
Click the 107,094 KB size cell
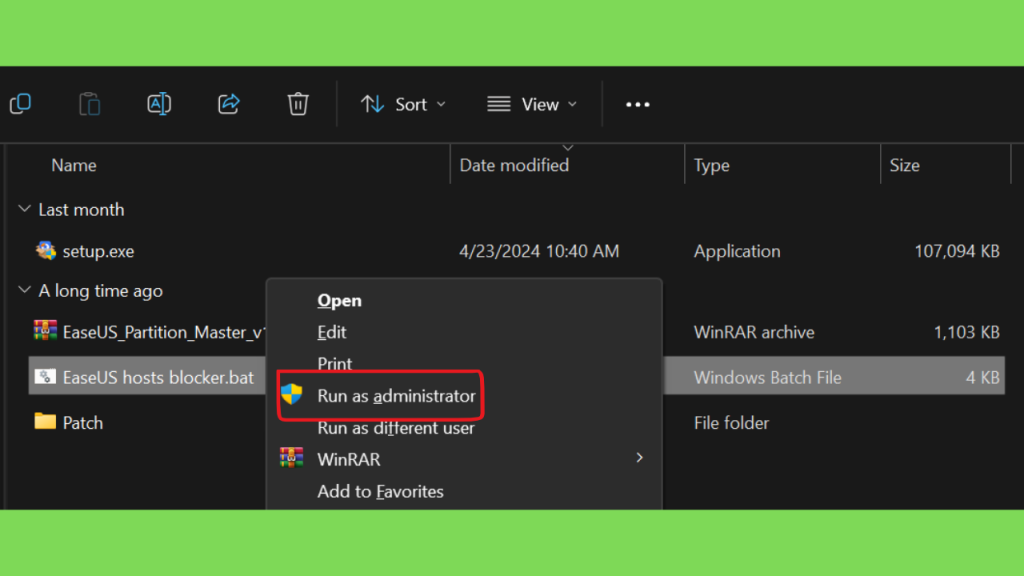click(x=957, y=251)
